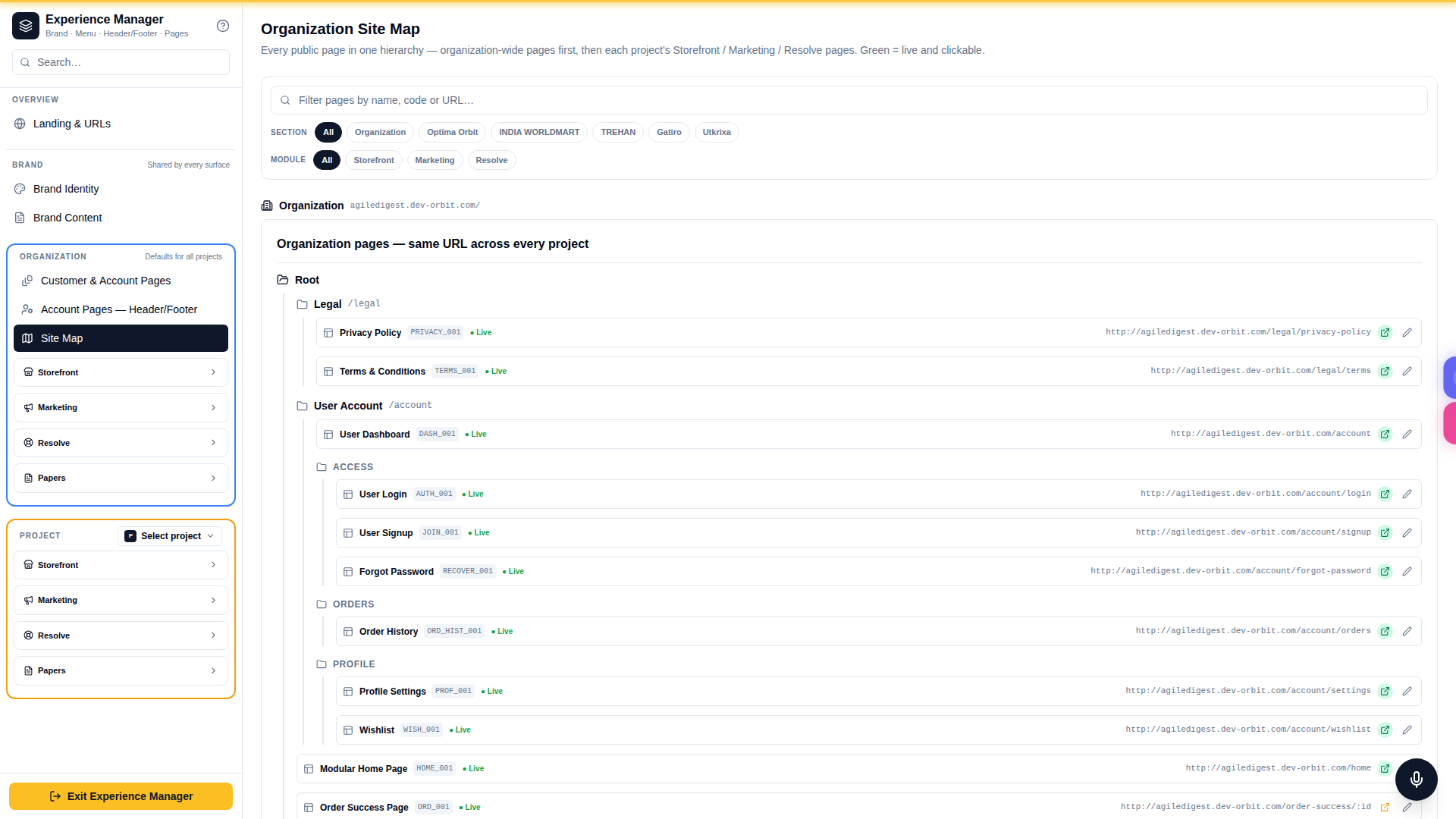Screen dimensions: 1456x819
Task: Expand Project Resolve section
Action: [121, 635]
